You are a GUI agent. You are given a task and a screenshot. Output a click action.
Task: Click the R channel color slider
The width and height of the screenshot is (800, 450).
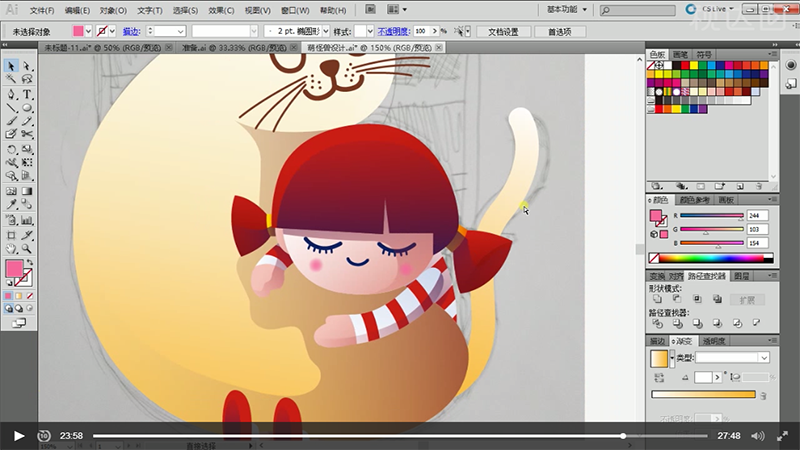click(711, 215)
